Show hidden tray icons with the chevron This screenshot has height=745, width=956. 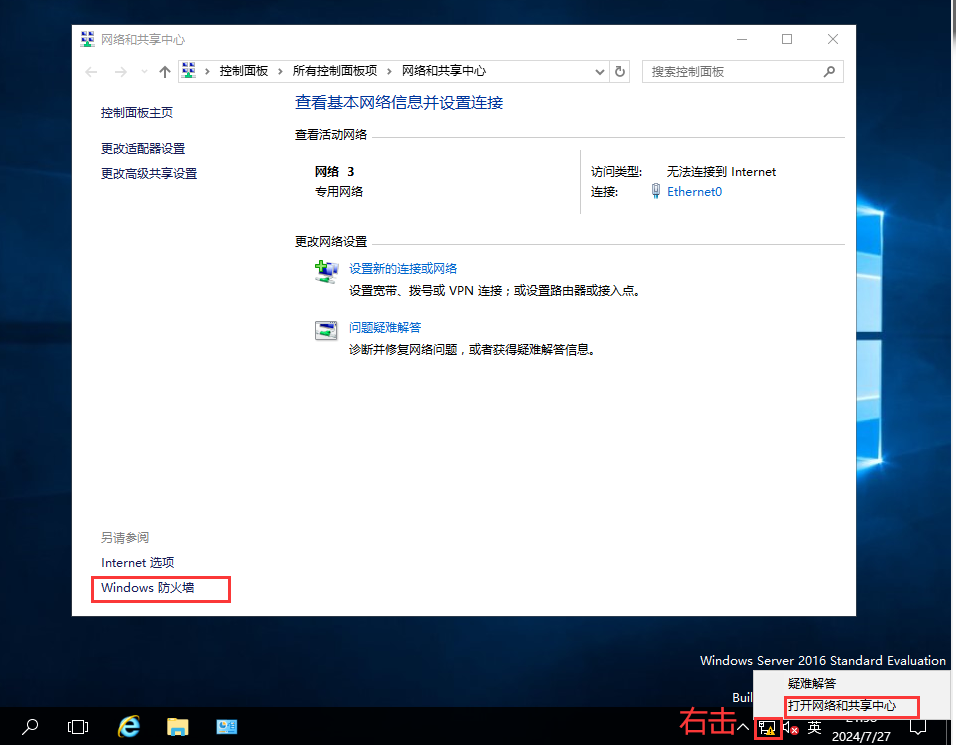point(743,727)
